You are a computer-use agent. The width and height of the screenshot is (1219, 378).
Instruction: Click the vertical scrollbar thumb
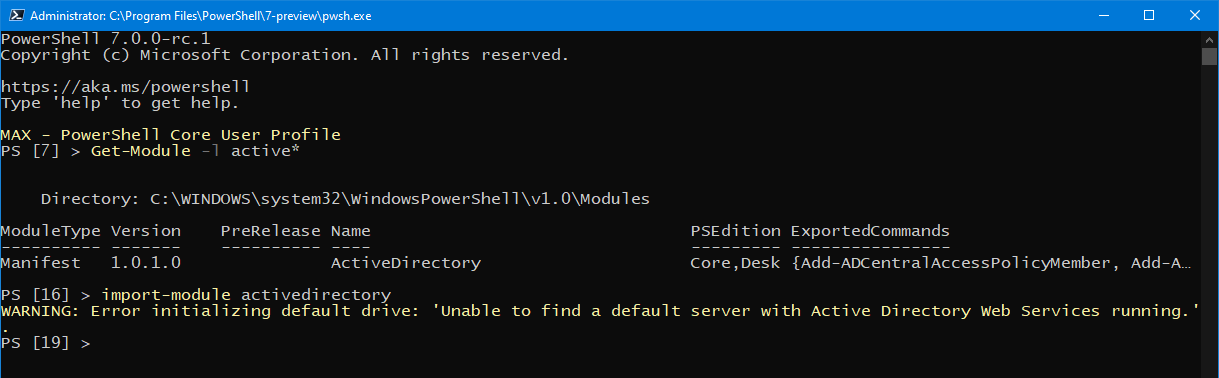(1209, 57)
